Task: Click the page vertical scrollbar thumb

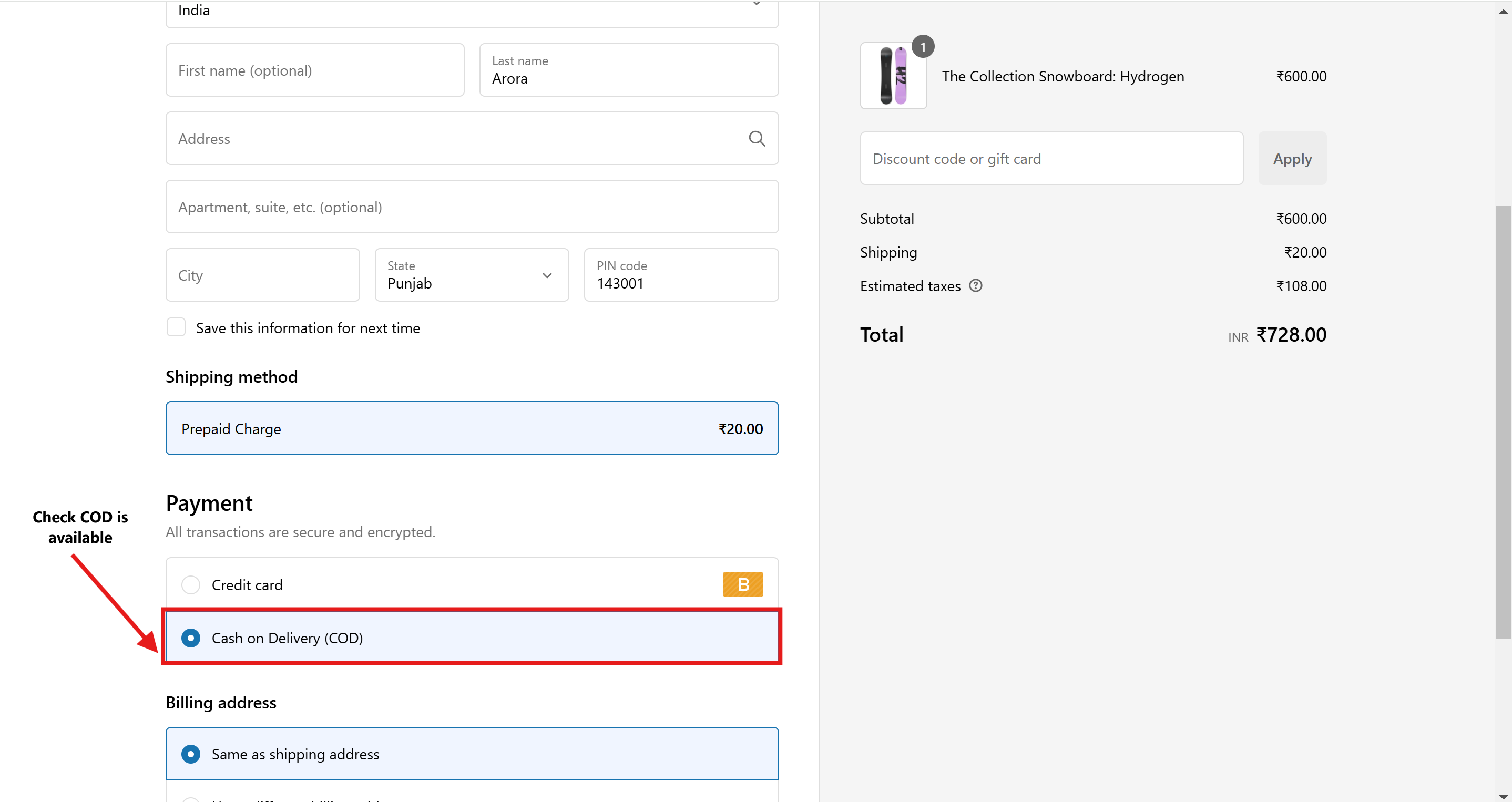Action: tap(1503, 423)
